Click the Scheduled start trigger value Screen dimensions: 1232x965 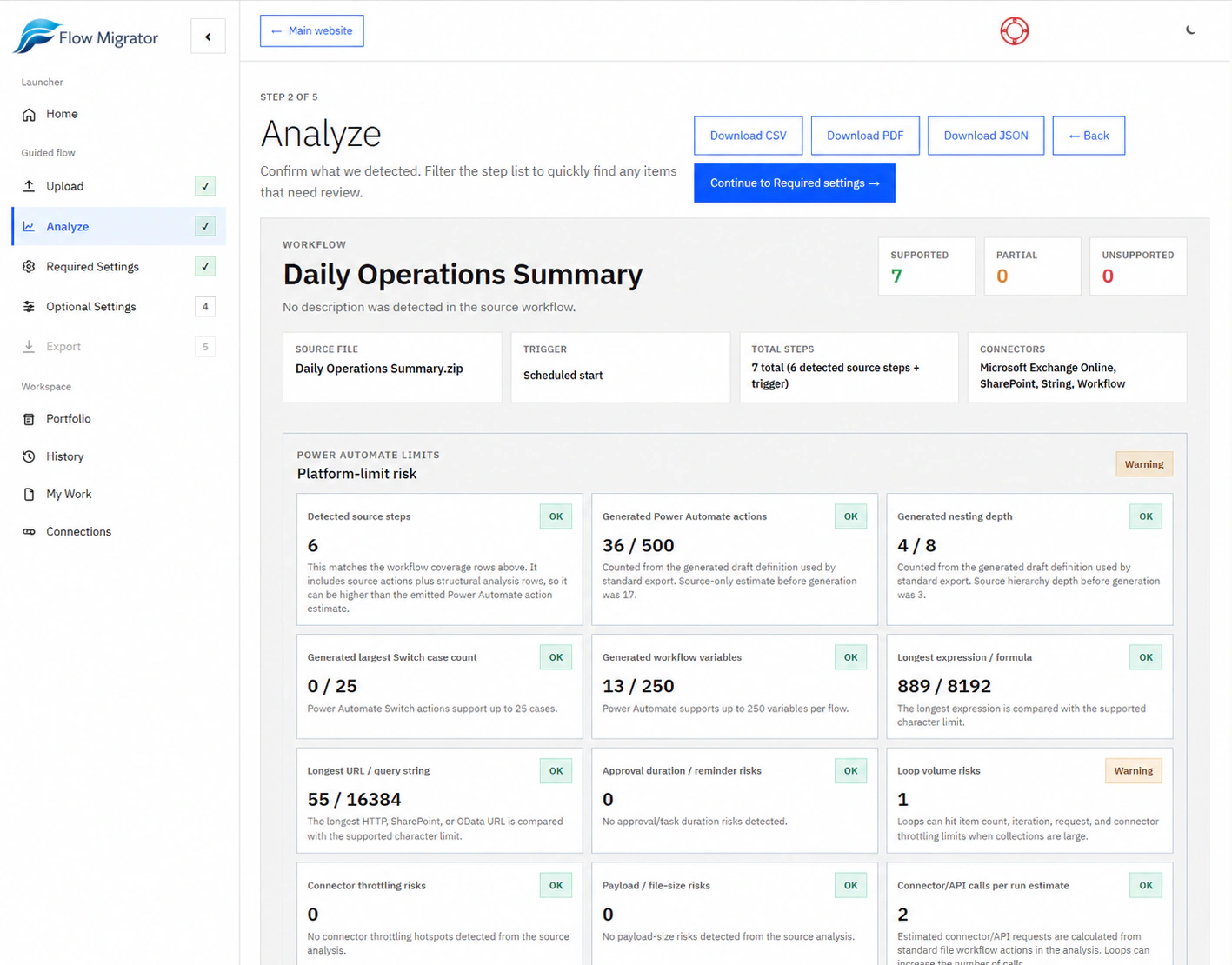click(563, 376)
